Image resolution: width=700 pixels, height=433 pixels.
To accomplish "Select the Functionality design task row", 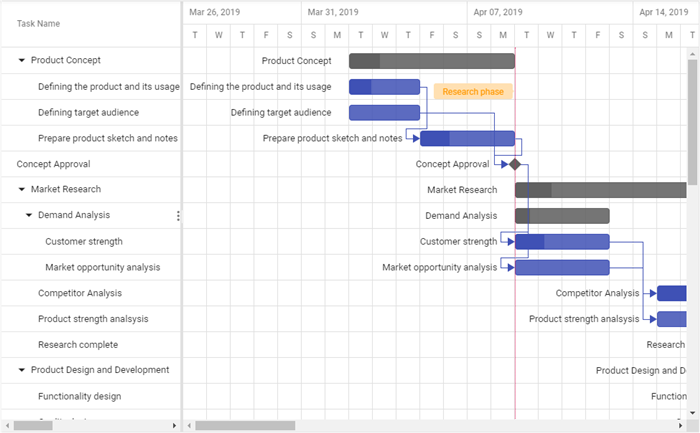I will tap(80, 396).
